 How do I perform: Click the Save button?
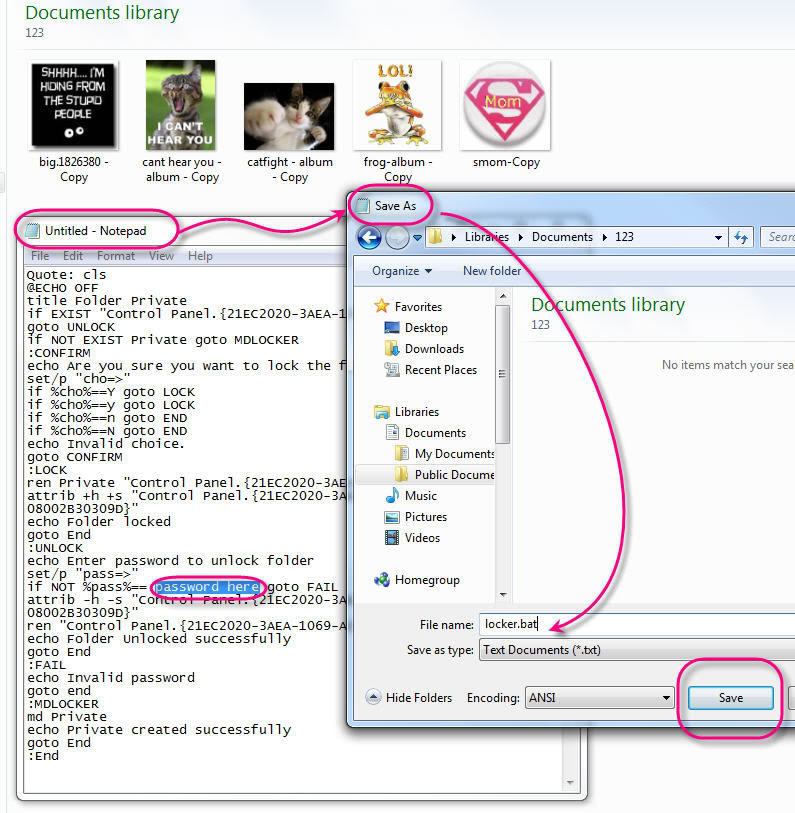pyautogui.click(x=730, y=698)
